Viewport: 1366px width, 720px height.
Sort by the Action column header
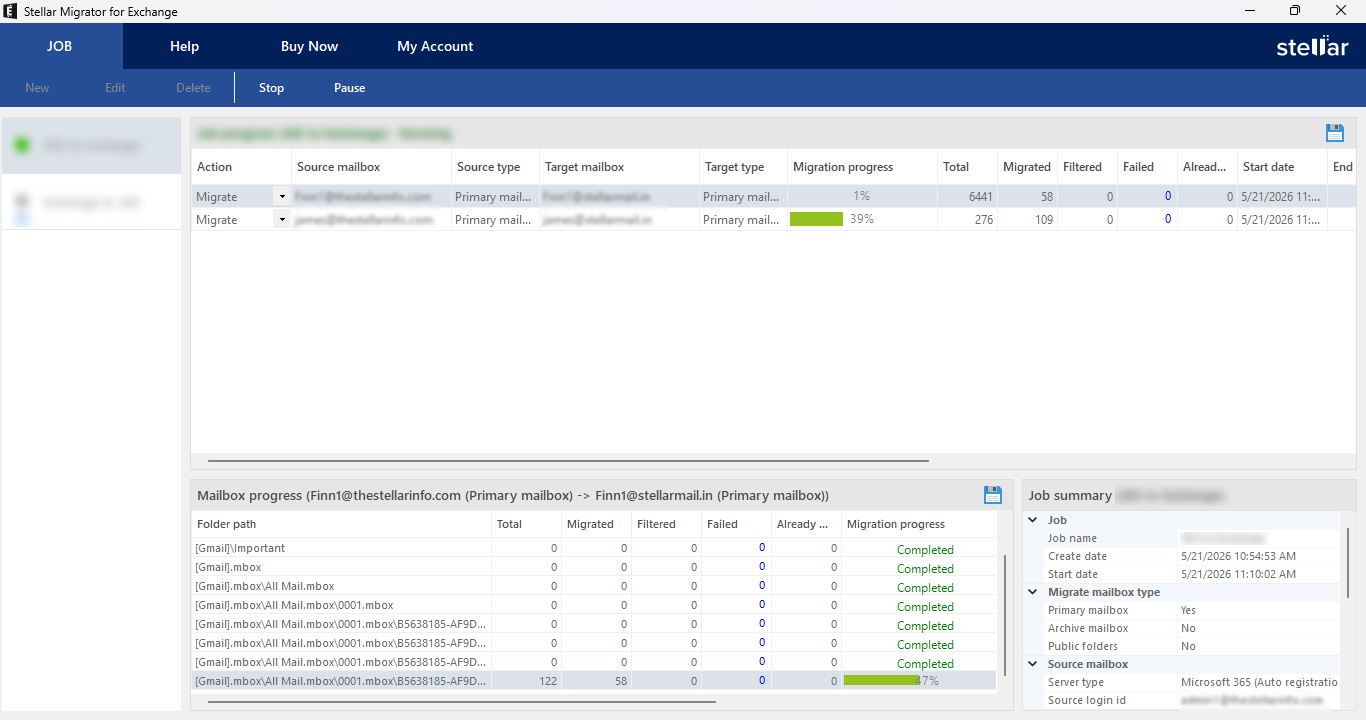point(241,167)
